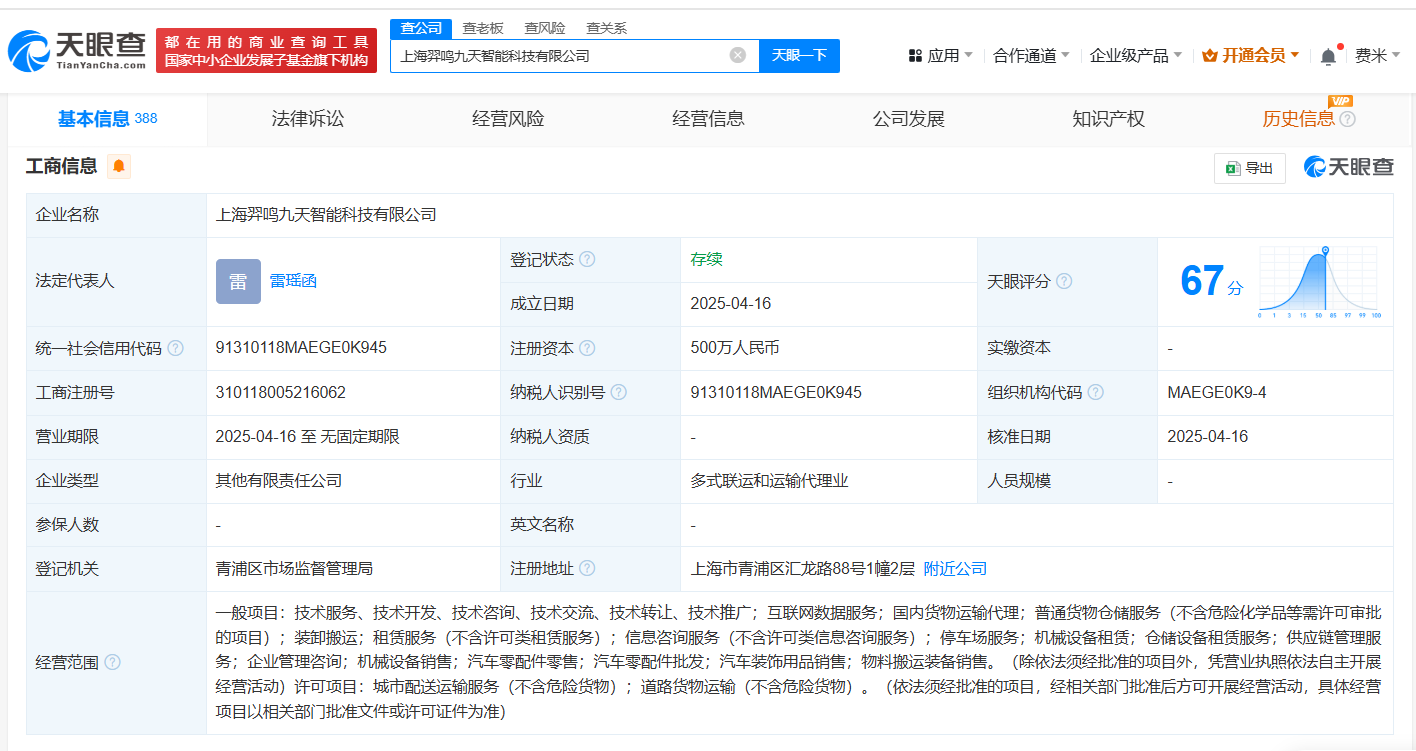The image size is (1416, 751).
Task: Clear the search box with the X icon
Action: click(x=738, y=56)
